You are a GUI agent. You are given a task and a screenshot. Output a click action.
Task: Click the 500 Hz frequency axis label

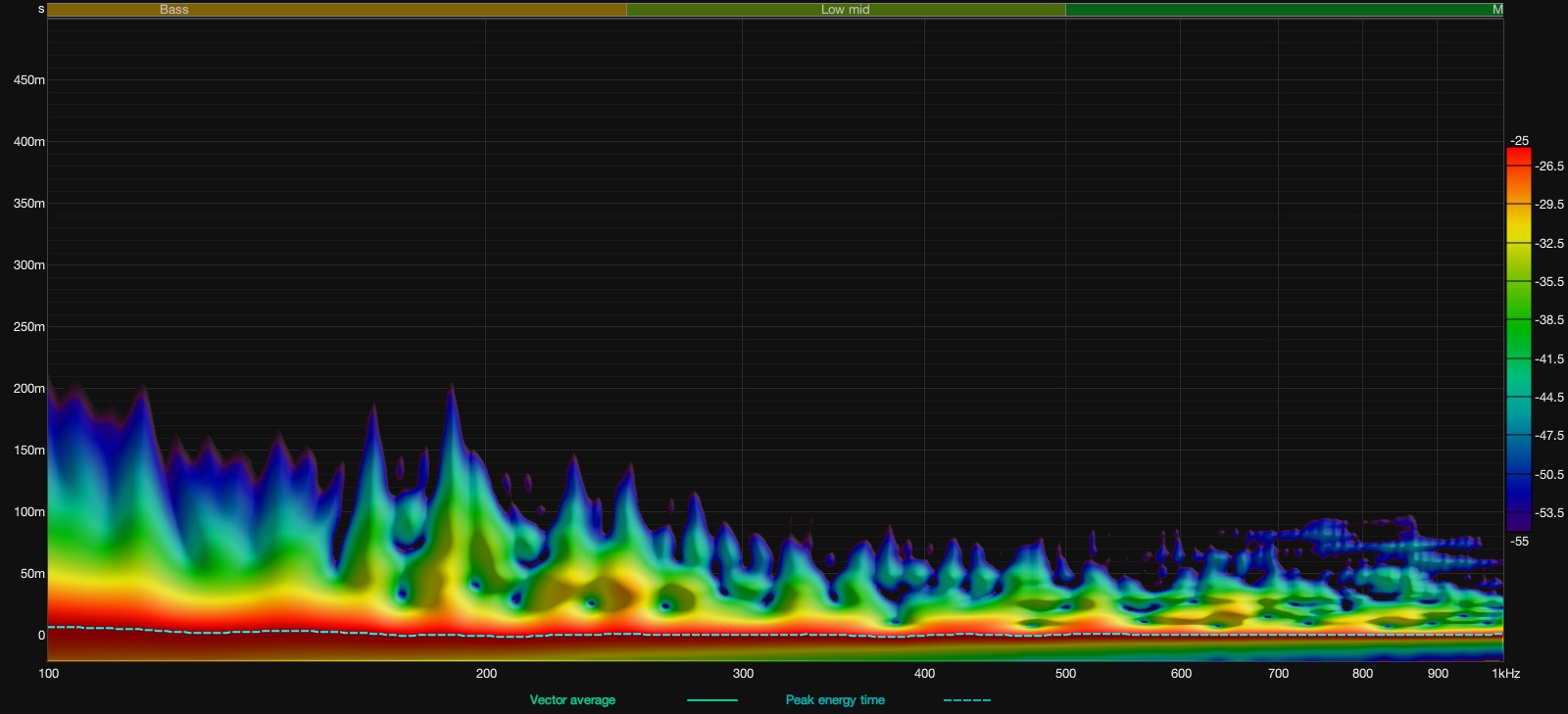tap(1065, 674)
